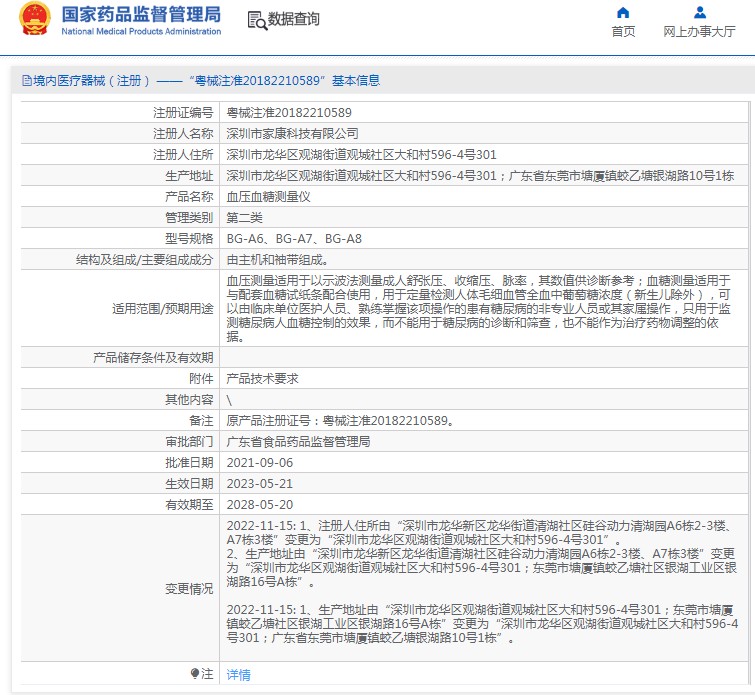Viewport: 755px width, 695px height.
Task: Click the document icon before 境内医疗器械
Action: [x=27, y=81]
